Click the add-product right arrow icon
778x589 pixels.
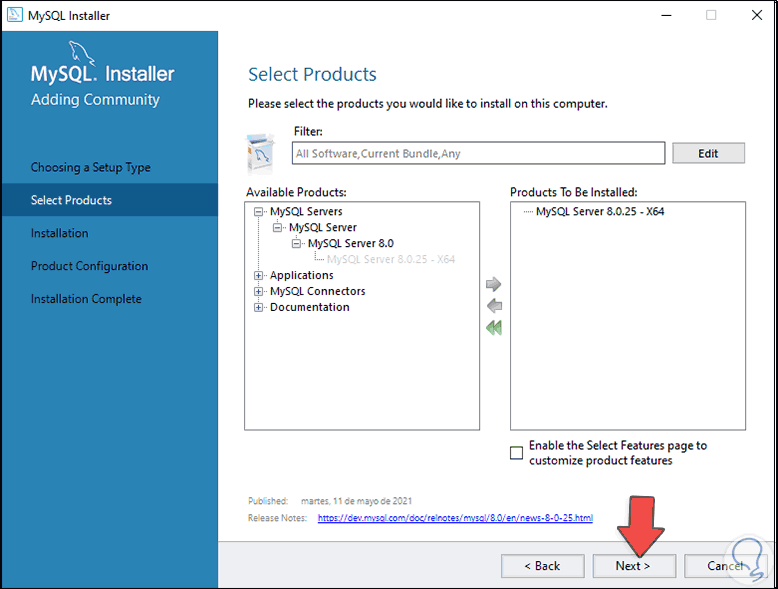pos(494,284)
